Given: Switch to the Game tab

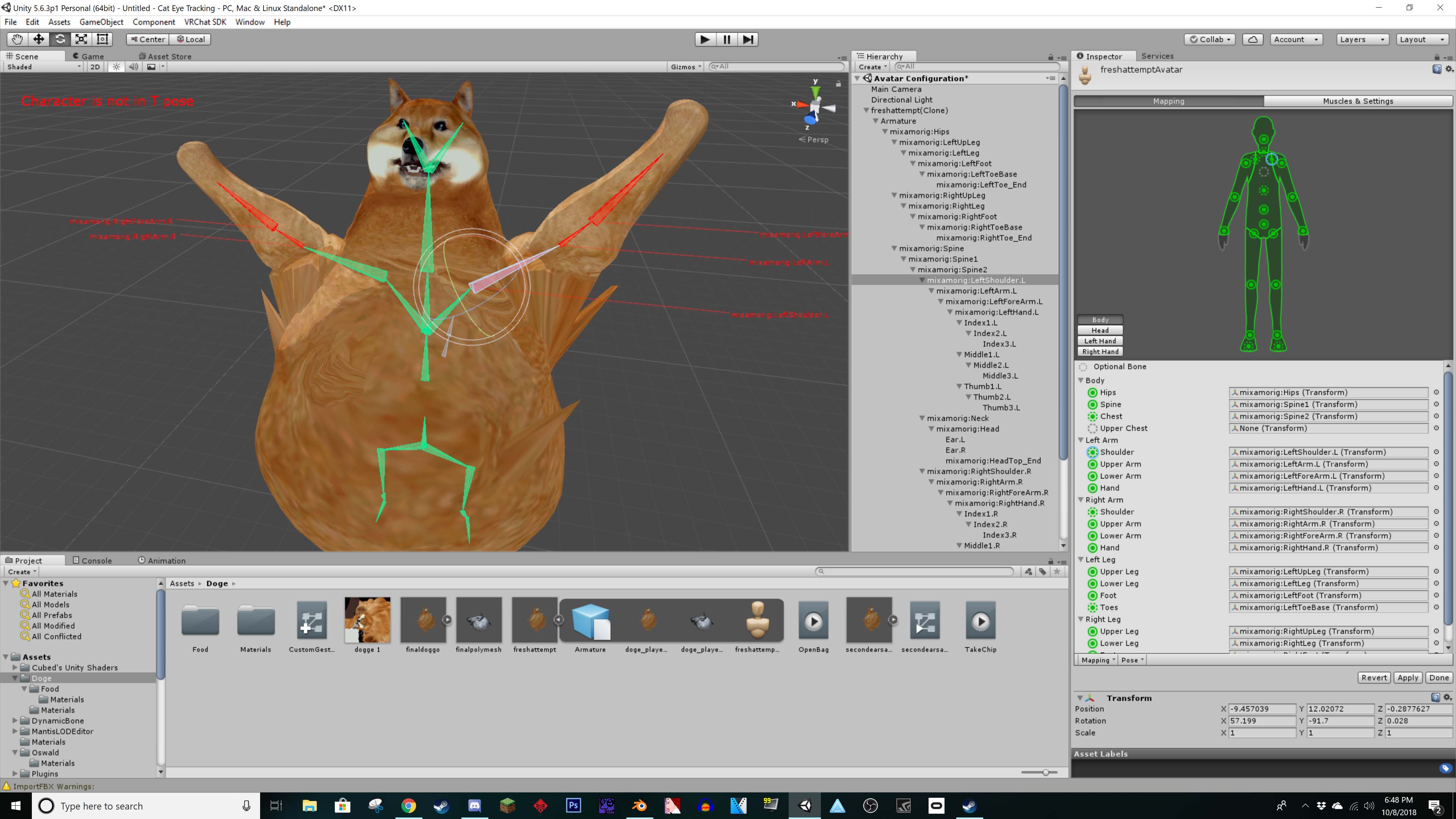Looking at the screenshot, I should pos(88,56).
